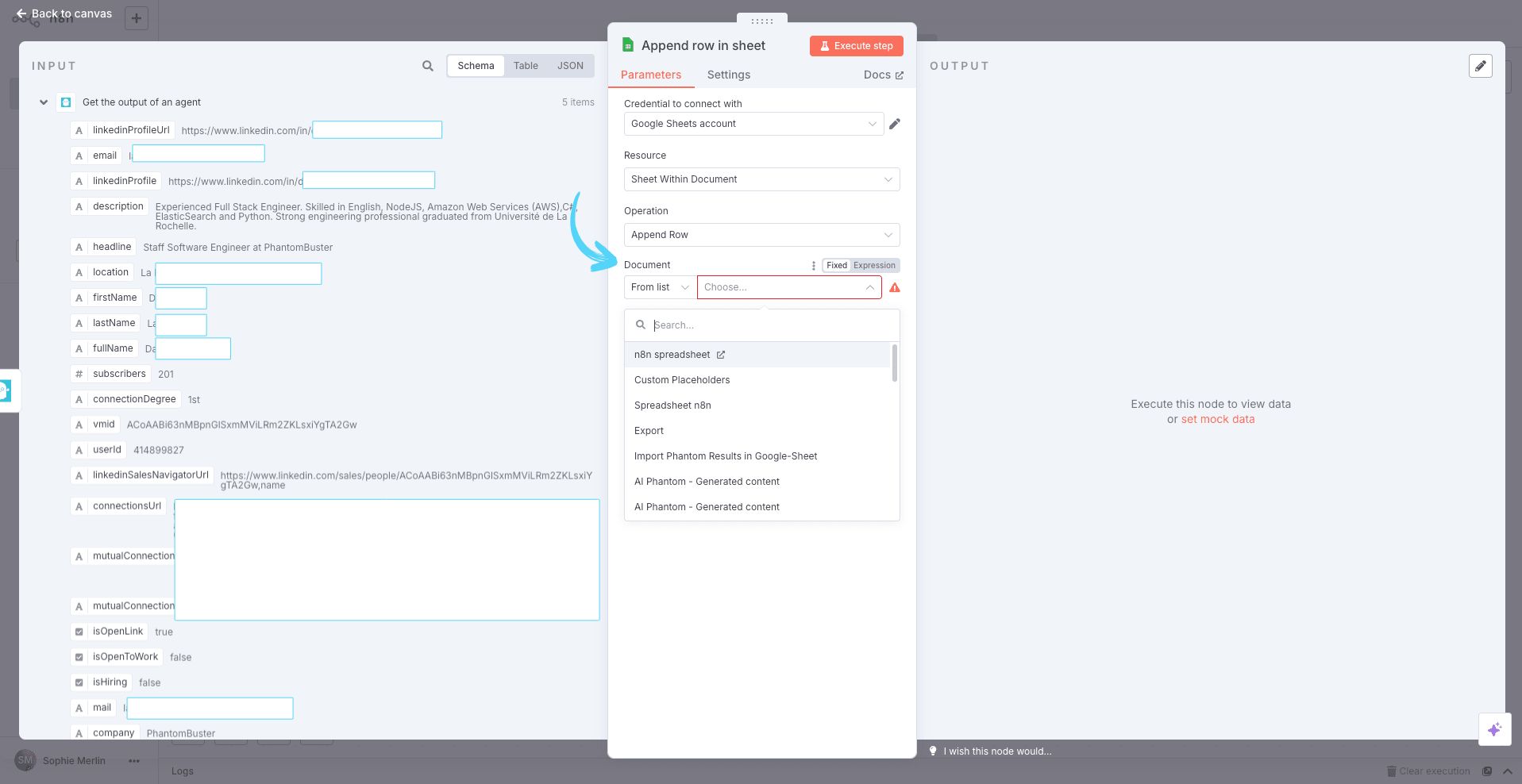Viewport: 1522px width, 784px height.
Task: Focus the document Search field
Action: (762, 325)
